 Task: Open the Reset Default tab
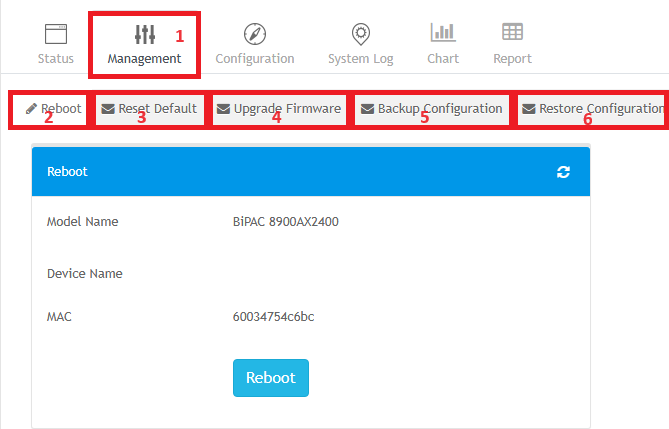[149, 108]
